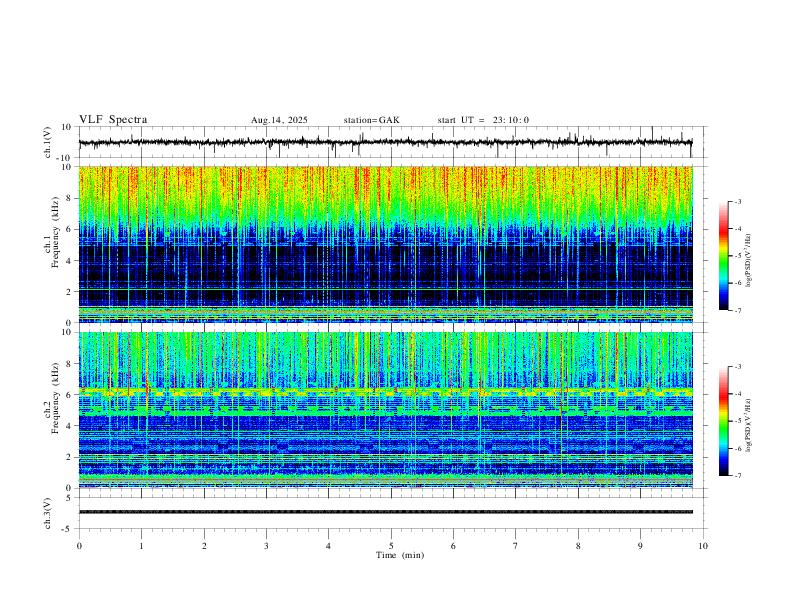Click the time axis tick label '5'

391,546
